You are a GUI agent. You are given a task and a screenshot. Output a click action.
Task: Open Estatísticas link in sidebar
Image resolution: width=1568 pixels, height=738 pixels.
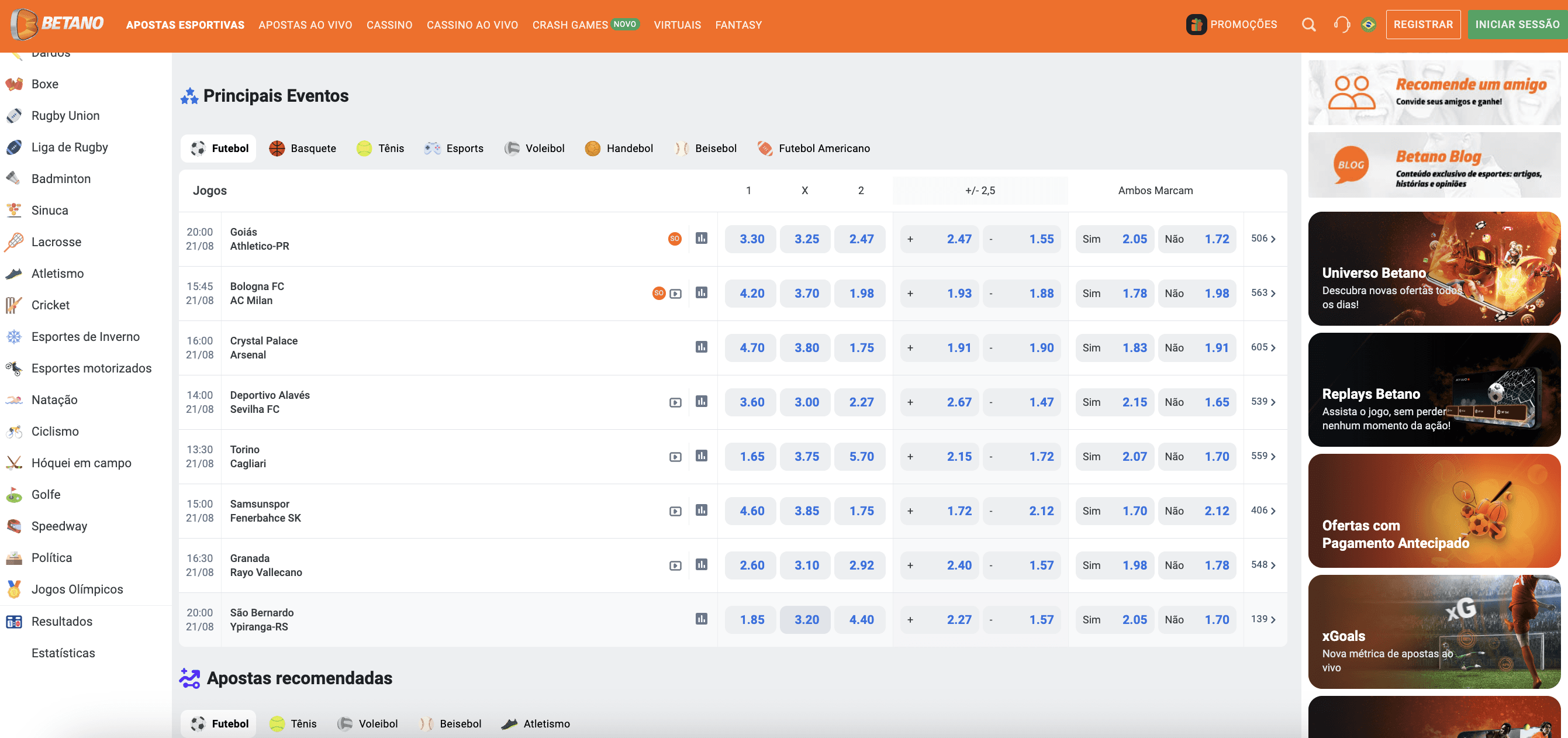(x=63, y=653)
